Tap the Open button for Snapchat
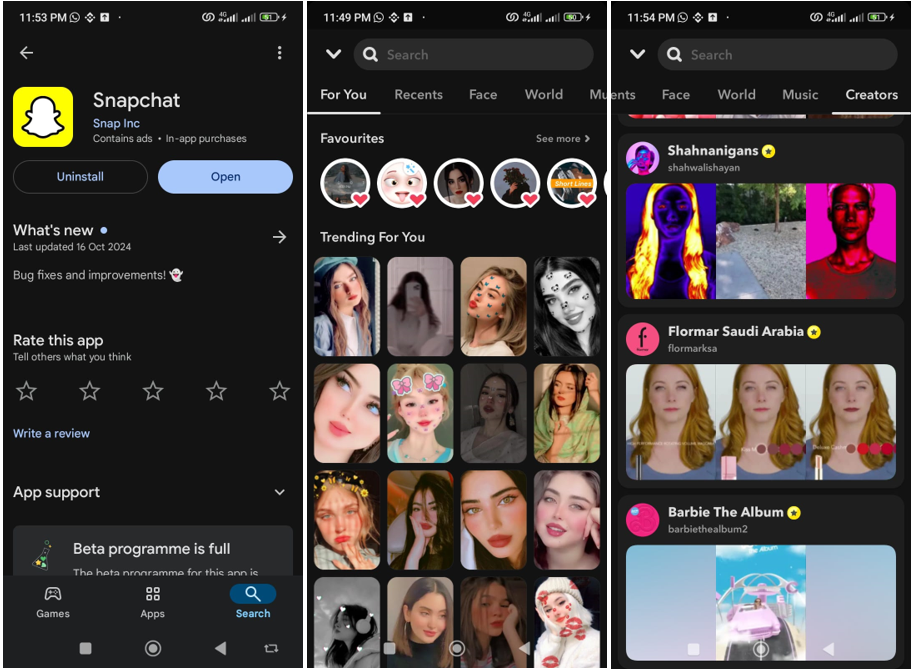This screenshot has width=915, height=672. coord(225,177)
